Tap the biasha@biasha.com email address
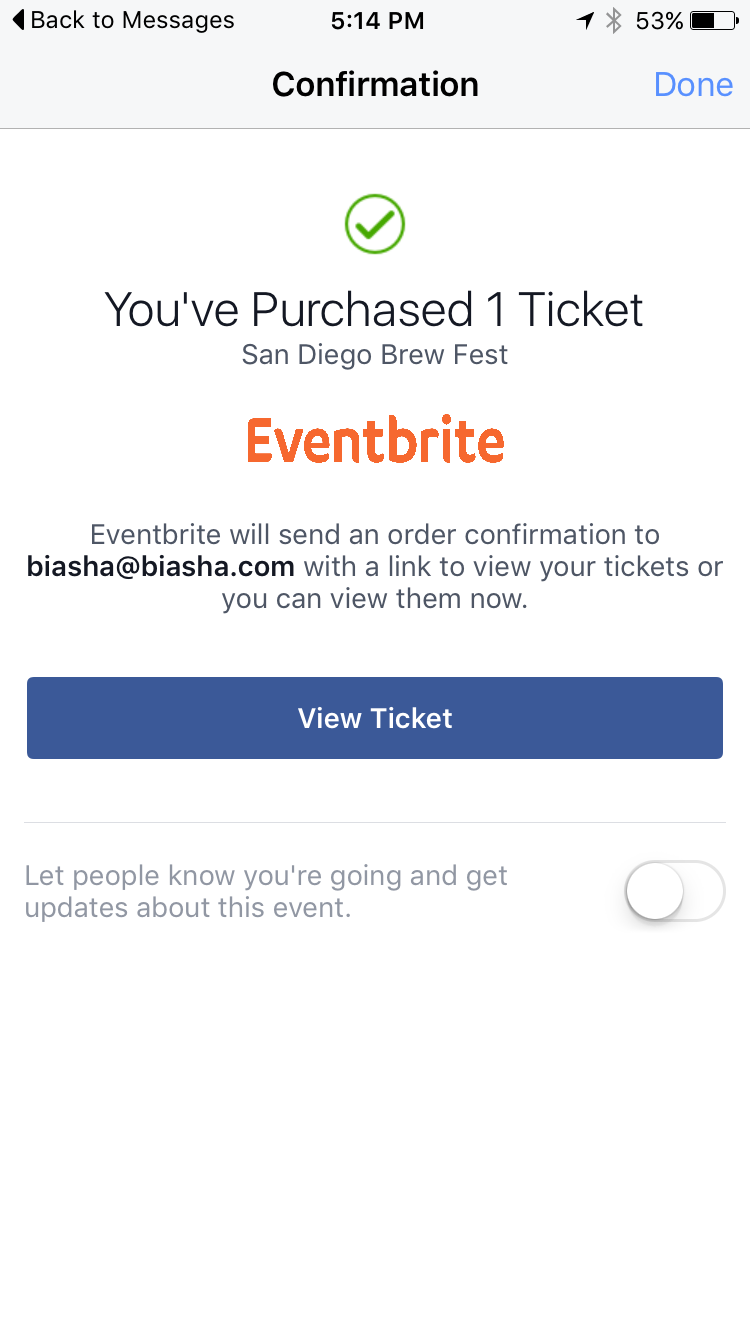 click(161, 567)
